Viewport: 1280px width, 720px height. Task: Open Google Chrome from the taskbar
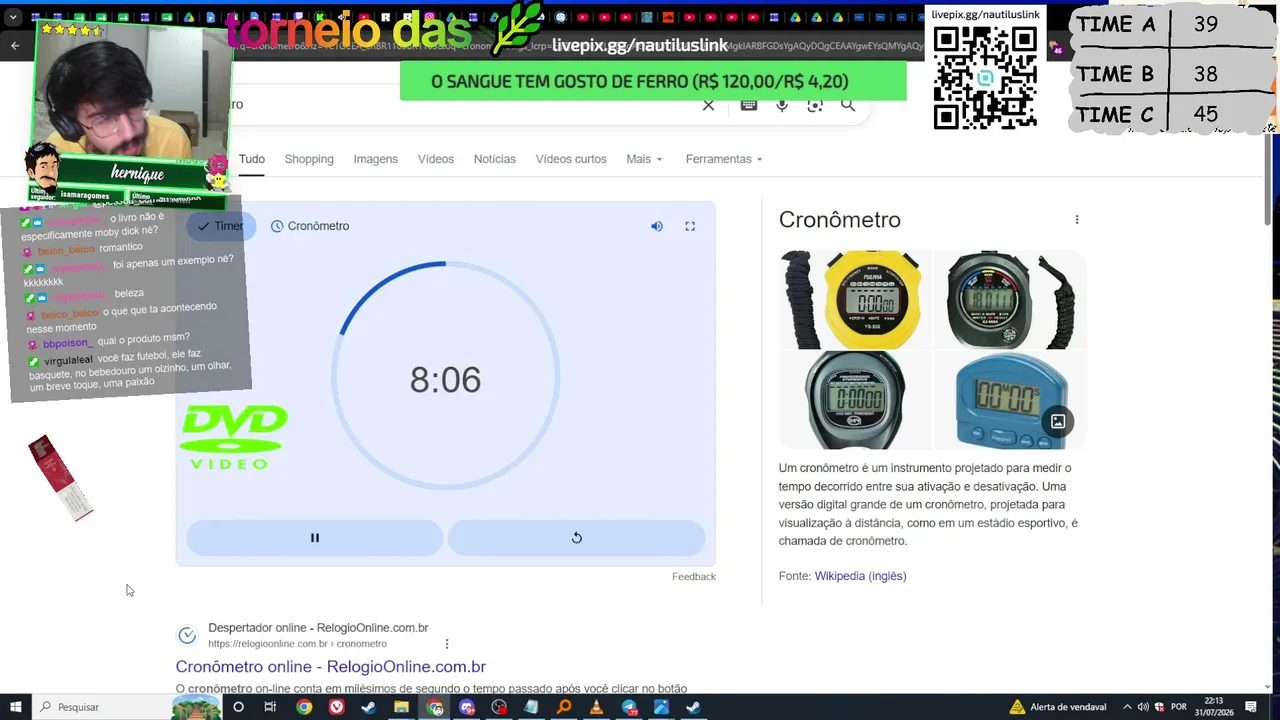[x=304, y=707]
